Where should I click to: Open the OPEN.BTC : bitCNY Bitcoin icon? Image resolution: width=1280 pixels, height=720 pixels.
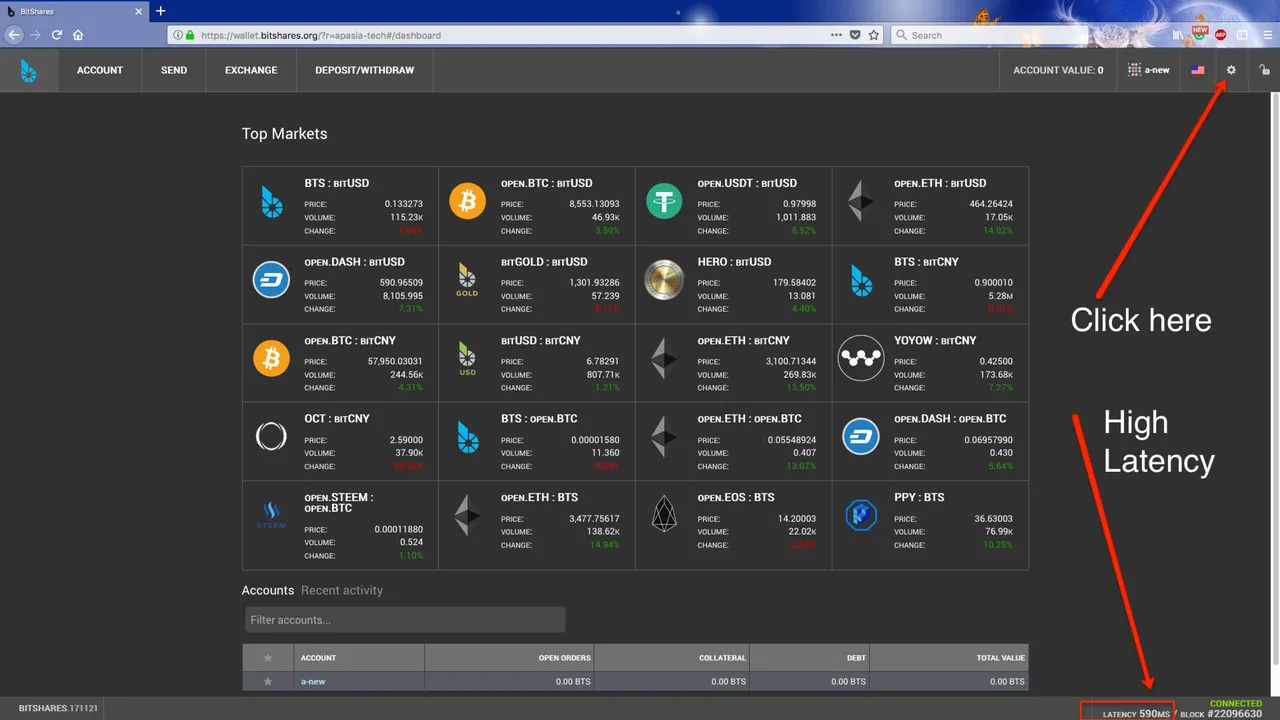(x=271, y=358)
